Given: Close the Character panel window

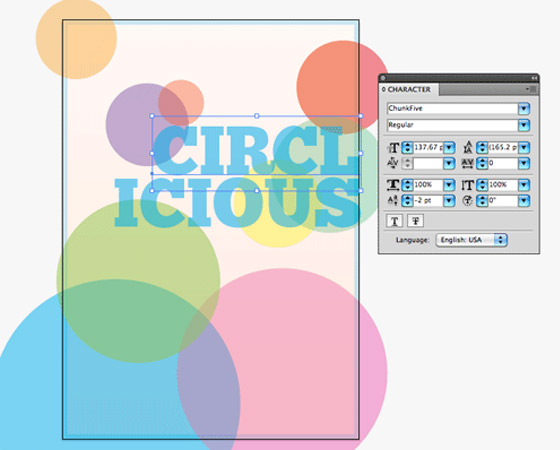Looking at the screenshot, I should click(383, 78).
